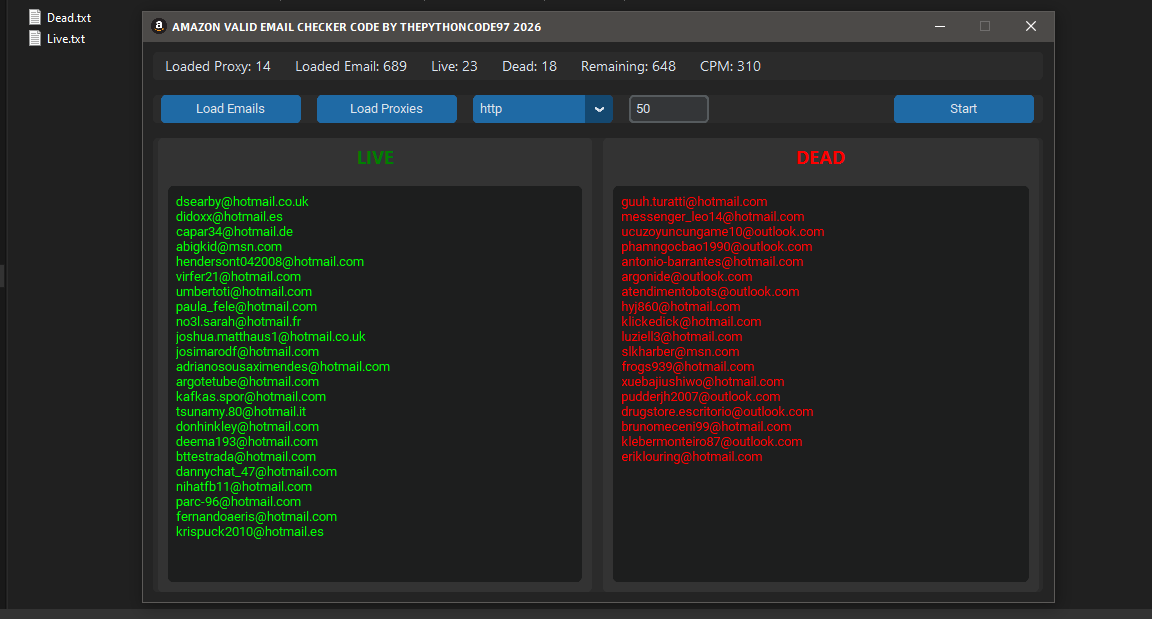
Task: Select abigkid@msn.com live entry
Action: [x=228, y=247]
